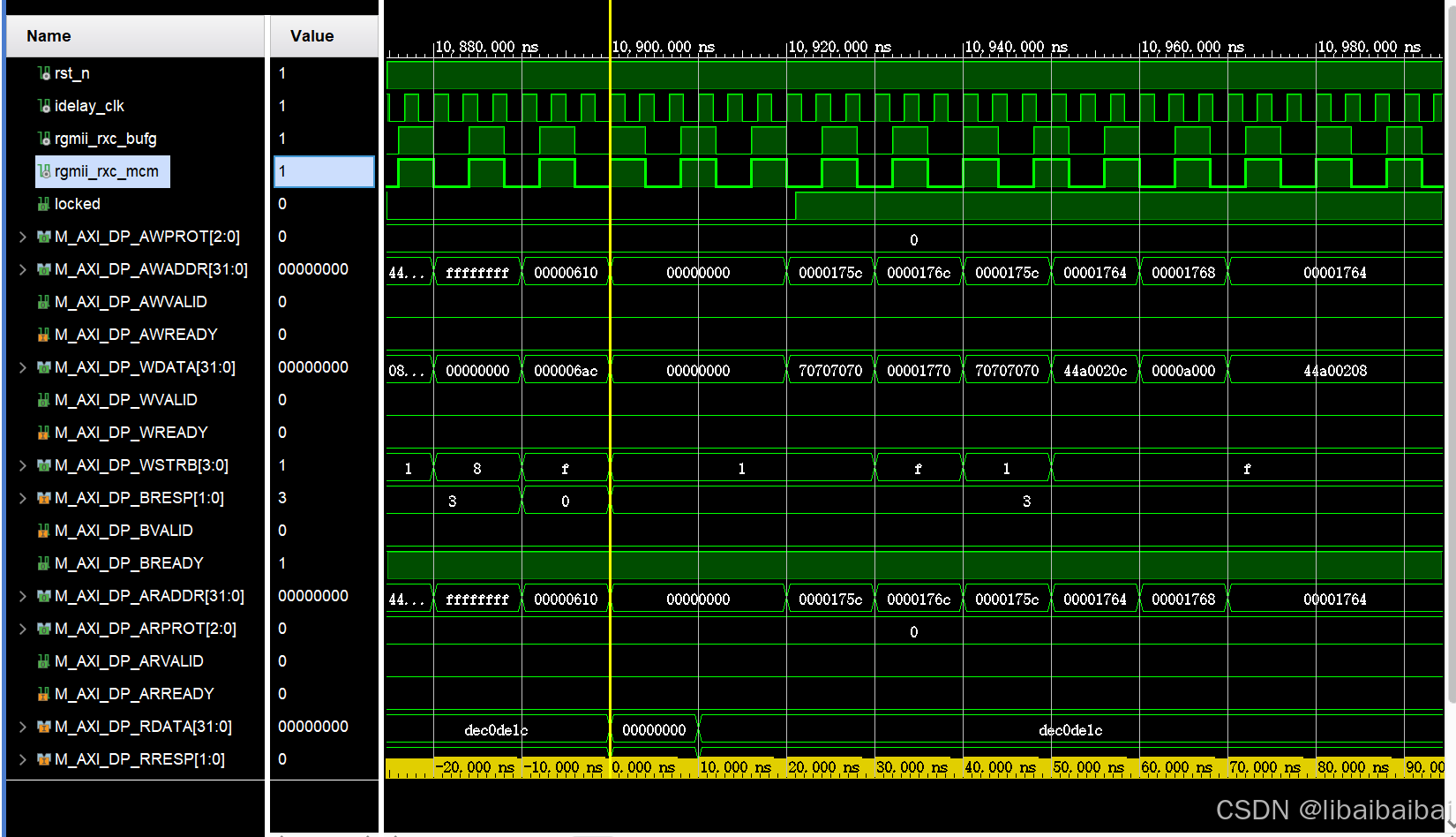Click the M_AXI_DP_AWVALID signal icon

click(x=43, y=302)
